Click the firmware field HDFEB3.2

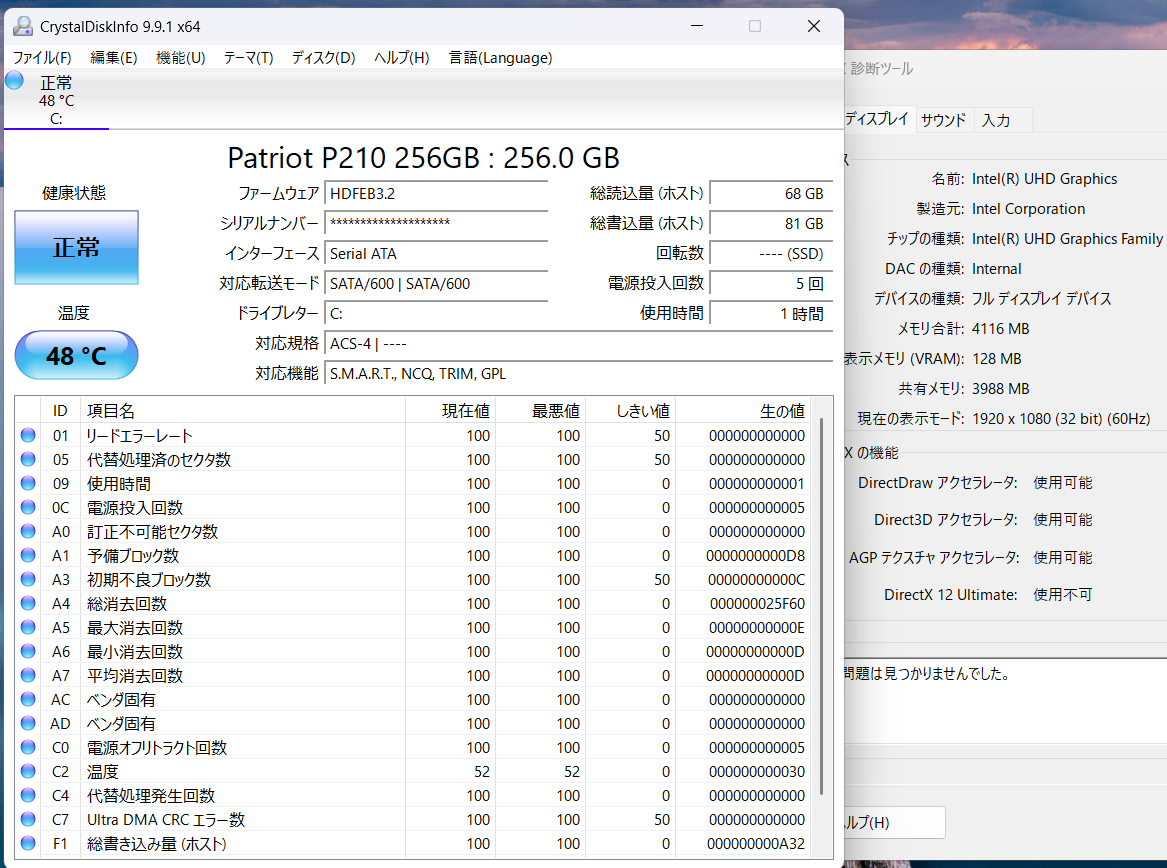(x=436, y=194)
